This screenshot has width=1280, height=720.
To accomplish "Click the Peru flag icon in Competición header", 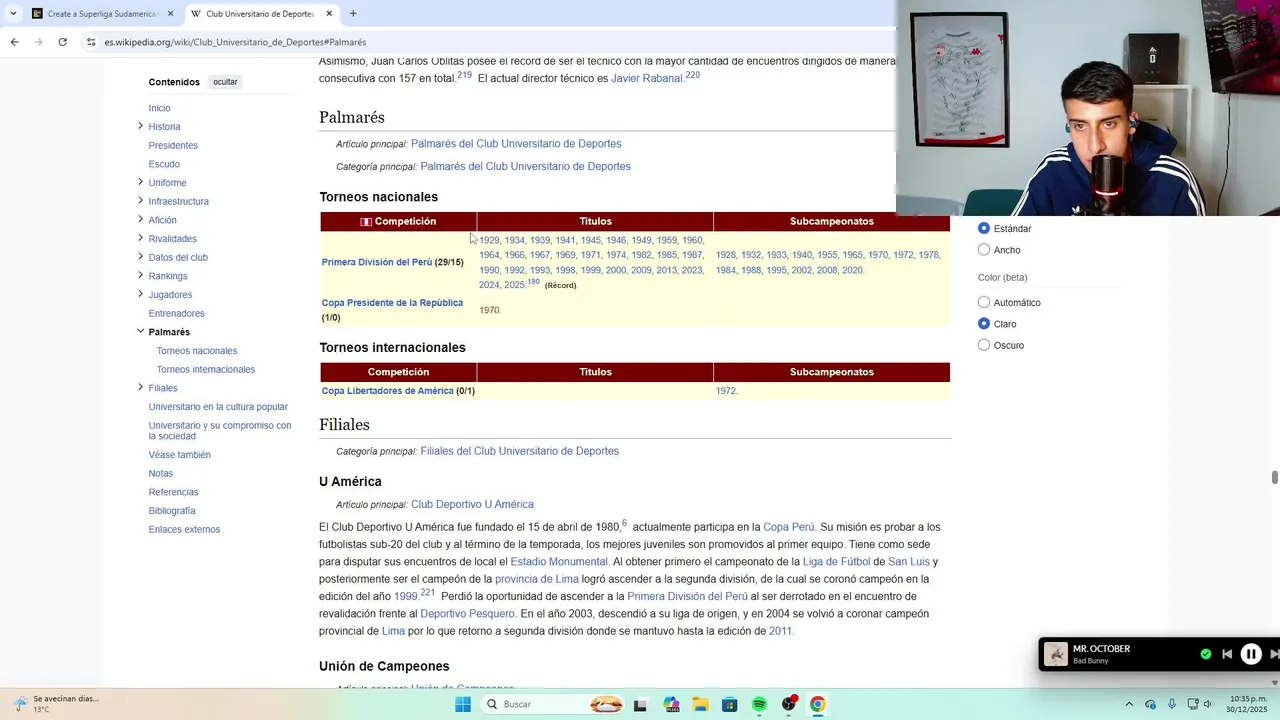I will point(366,222).
